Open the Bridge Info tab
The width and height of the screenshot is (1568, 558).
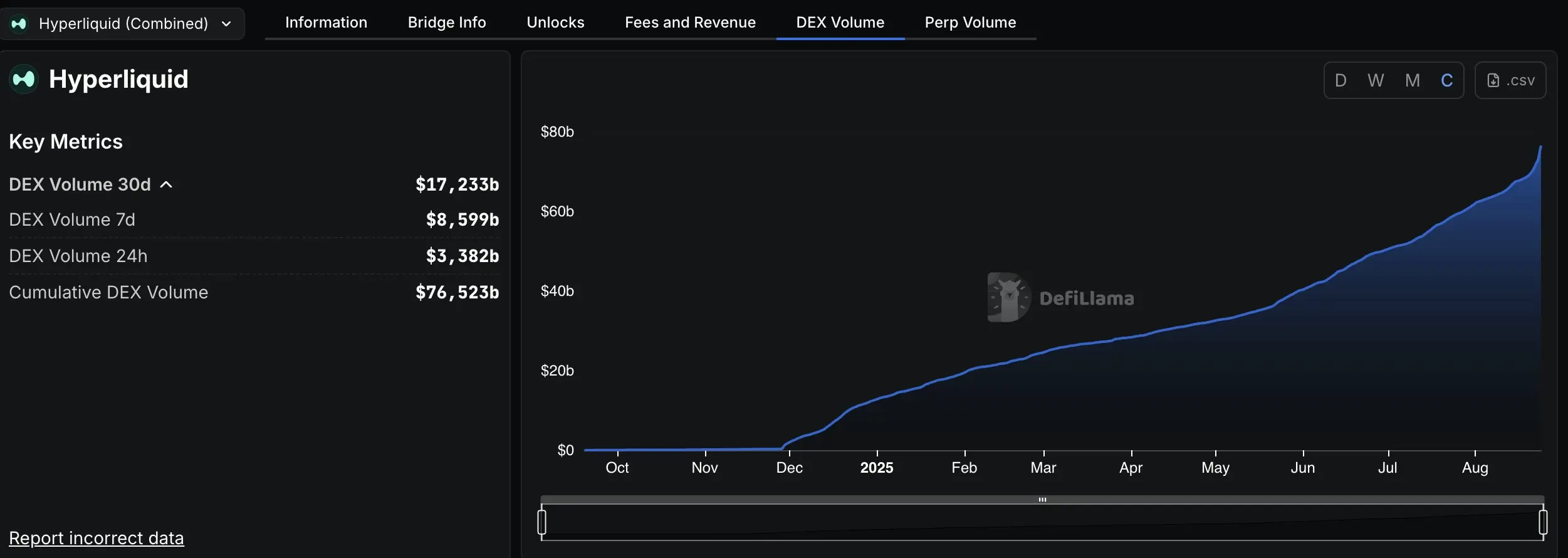(447, 23)
